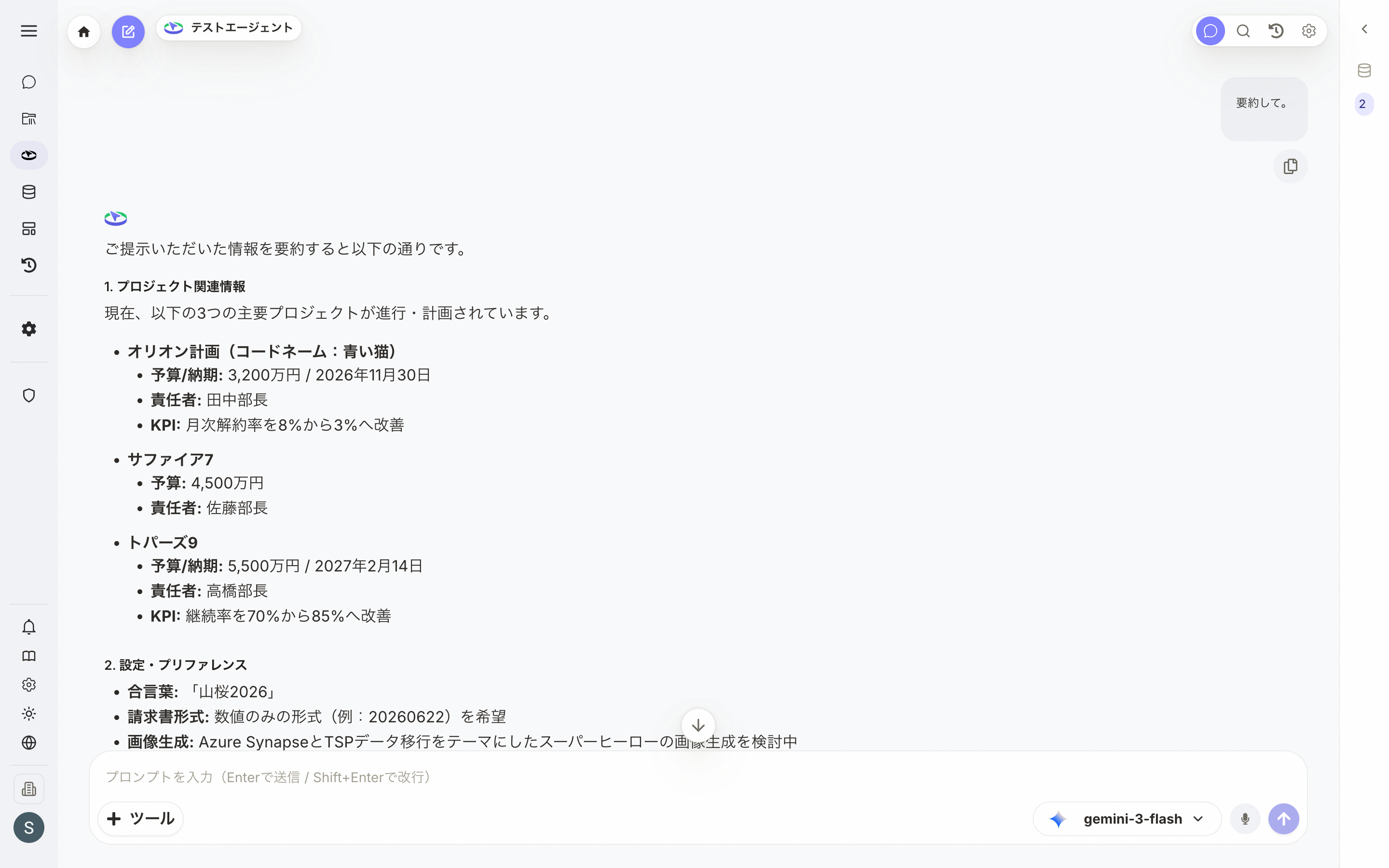This screenshot has height=868, width=1389.
Task: Click the agent logo above the response
Action: pyautogui.click(x=115, y=218)
